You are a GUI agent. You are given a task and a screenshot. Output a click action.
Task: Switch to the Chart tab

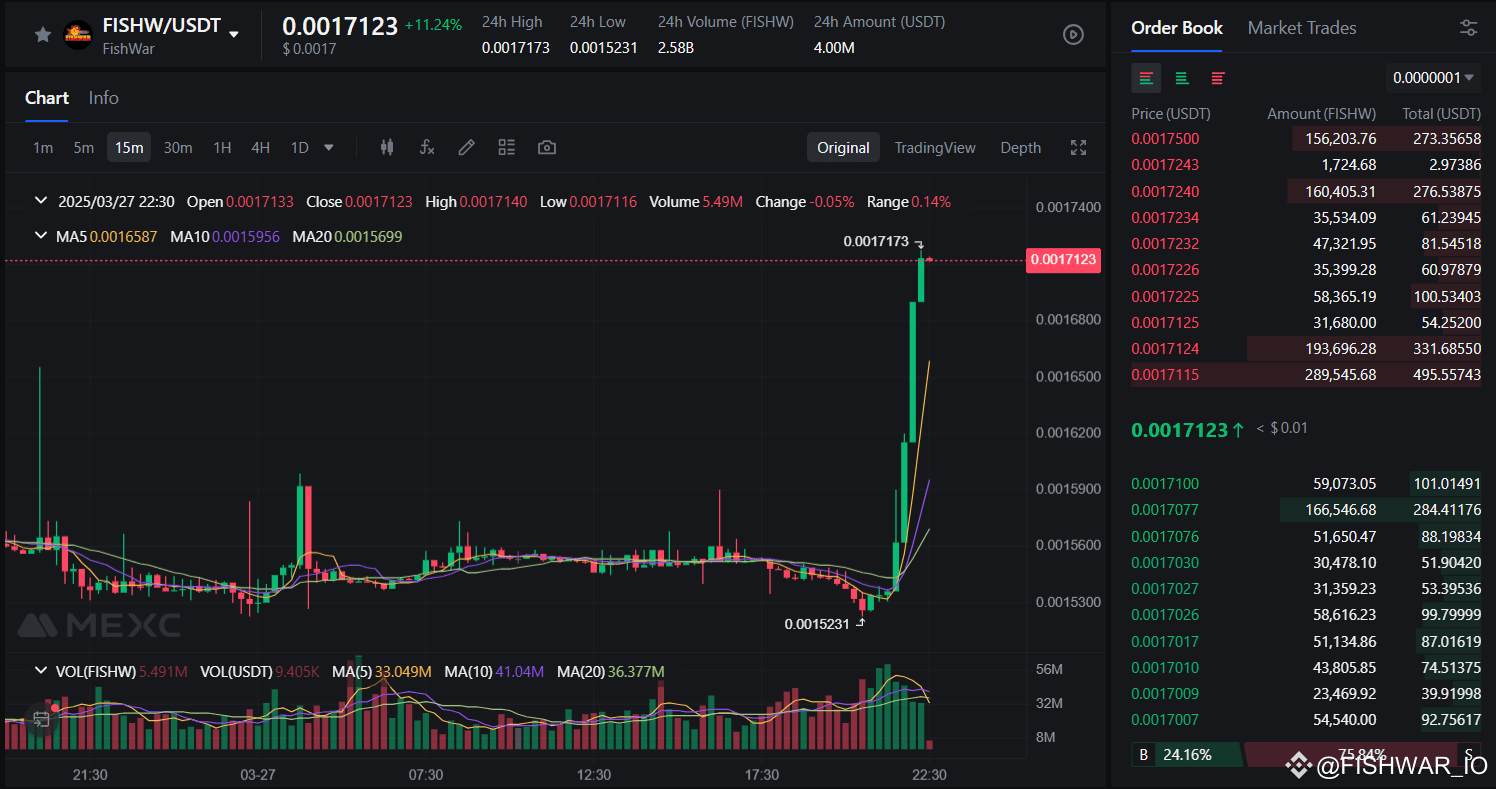tap(47, 97)
